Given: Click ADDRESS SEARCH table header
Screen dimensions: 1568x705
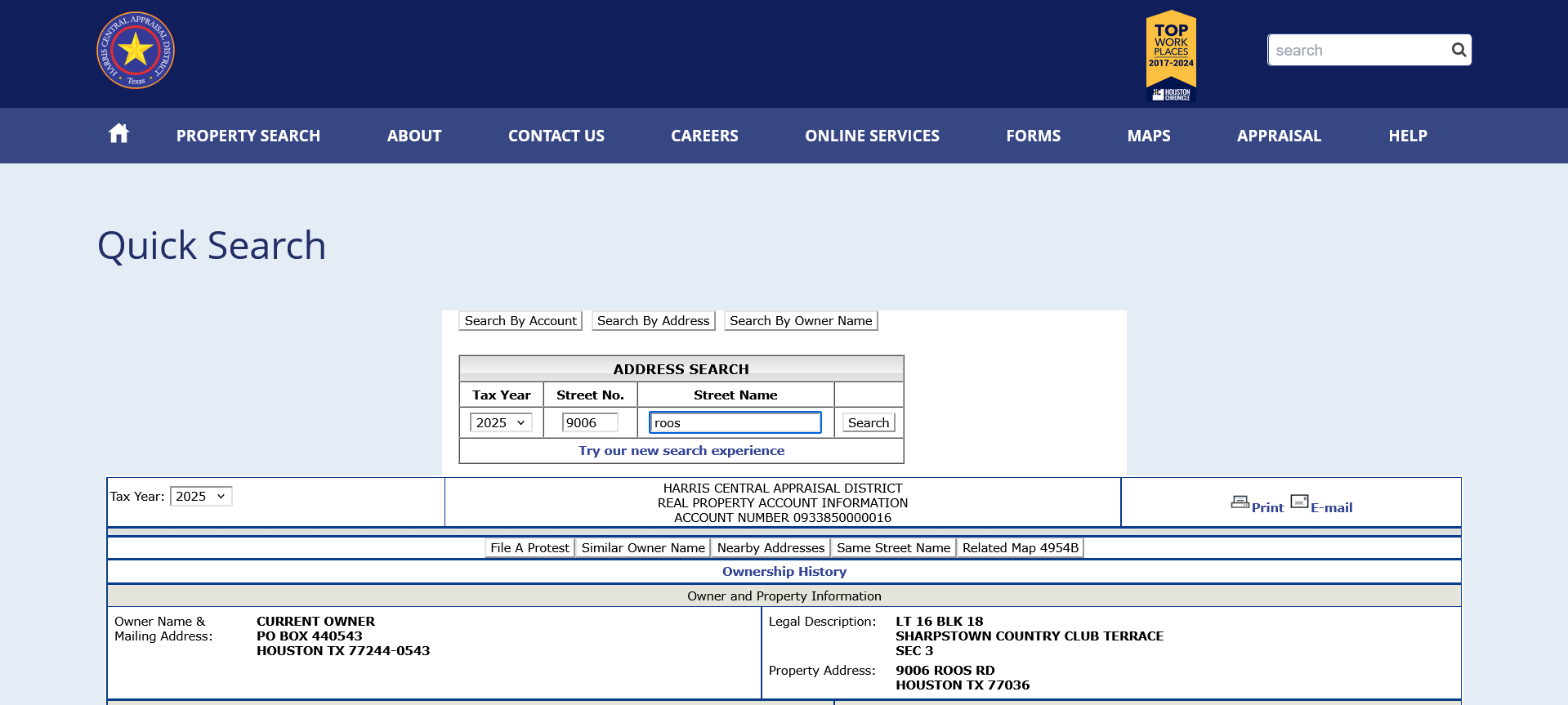Looking at the screenshot, I should (681, 369).
